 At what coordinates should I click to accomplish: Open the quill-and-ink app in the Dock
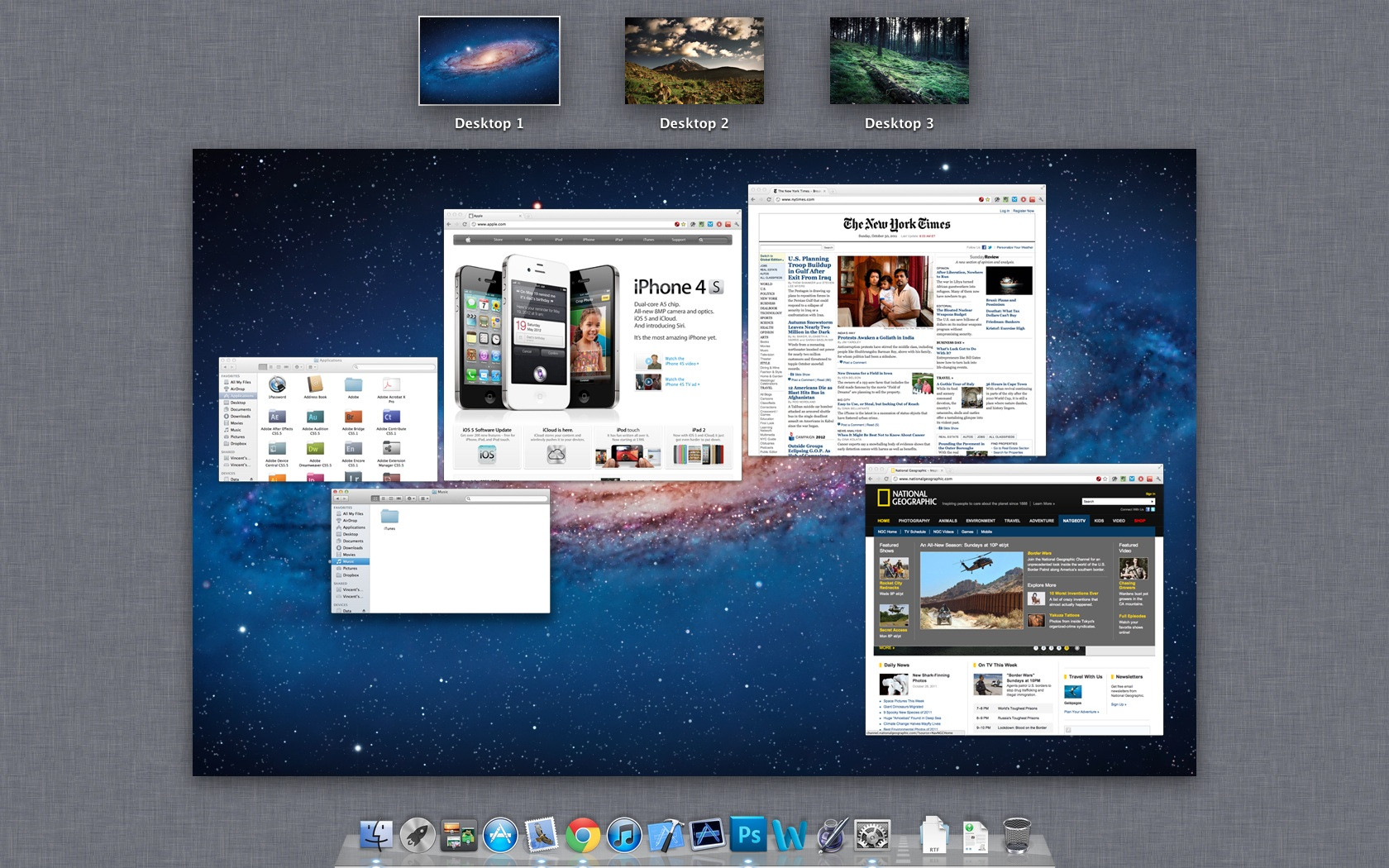coord(831,836)
